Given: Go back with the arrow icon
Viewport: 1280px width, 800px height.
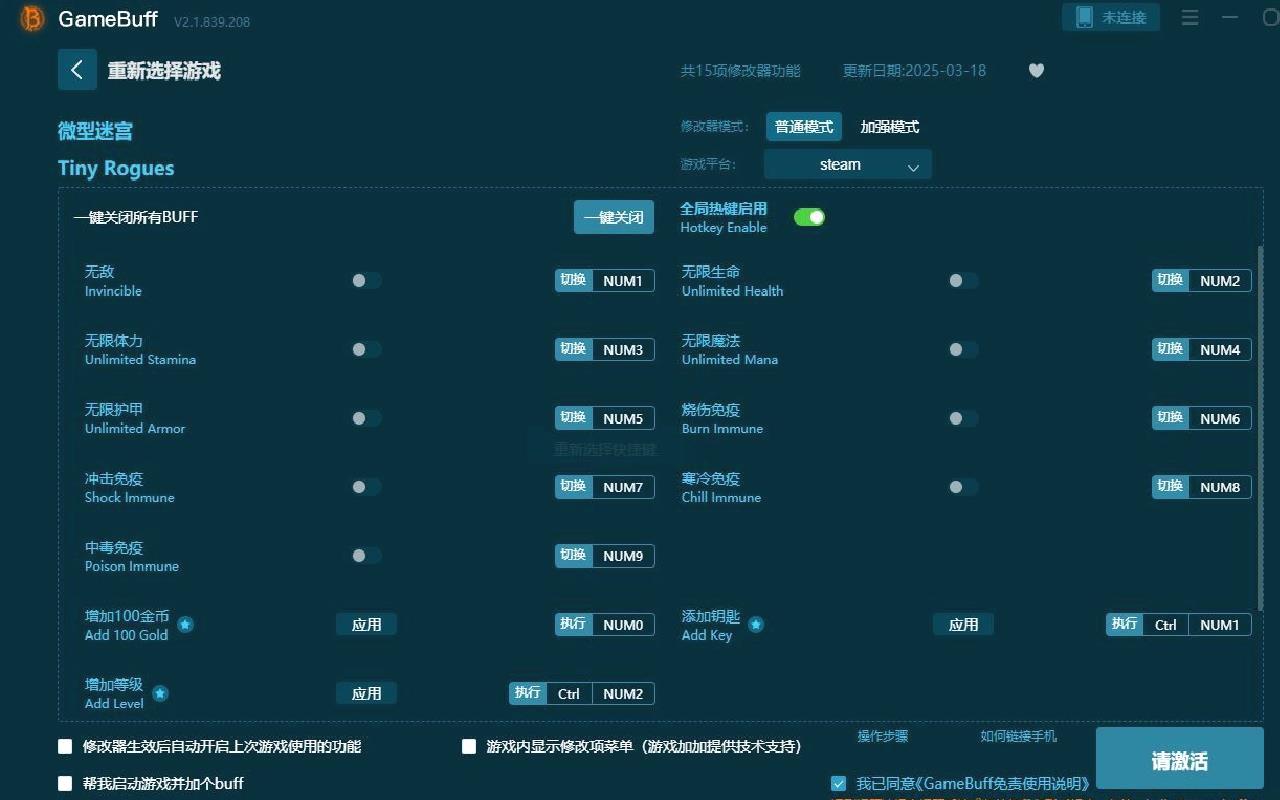Looking at the screenshot, I should coord(77,70).
